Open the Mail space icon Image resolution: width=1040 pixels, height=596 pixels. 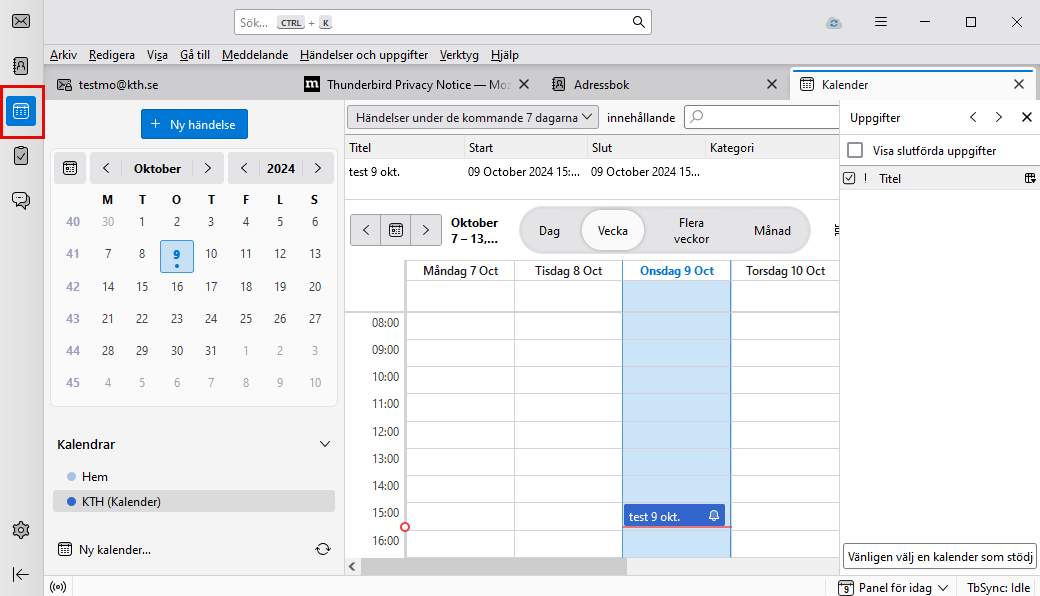click(x=21, y=21)
